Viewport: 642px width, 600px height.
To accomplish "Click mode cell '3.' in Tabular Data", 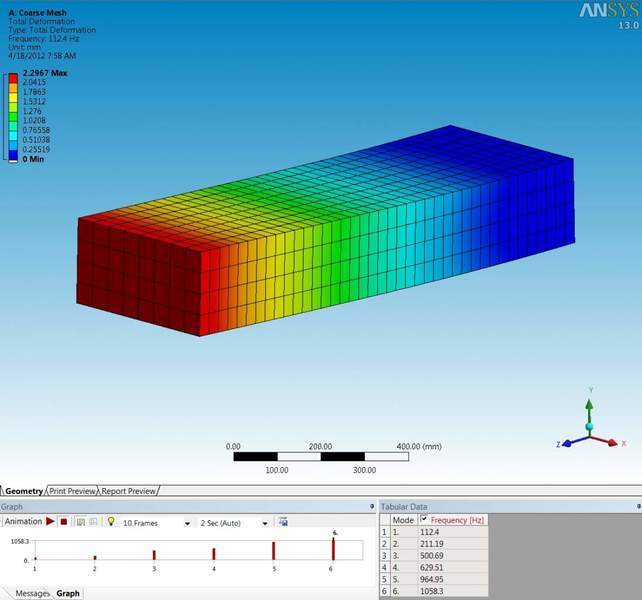I will point(404,556).
